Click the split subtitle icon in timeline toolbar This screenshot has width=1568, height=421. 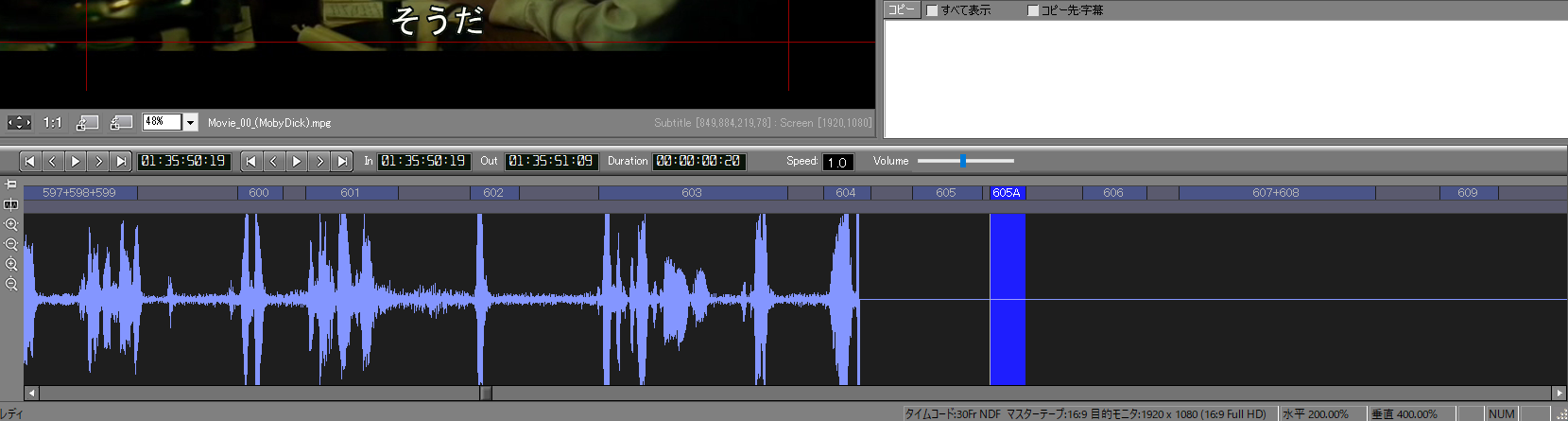[11, 204]
